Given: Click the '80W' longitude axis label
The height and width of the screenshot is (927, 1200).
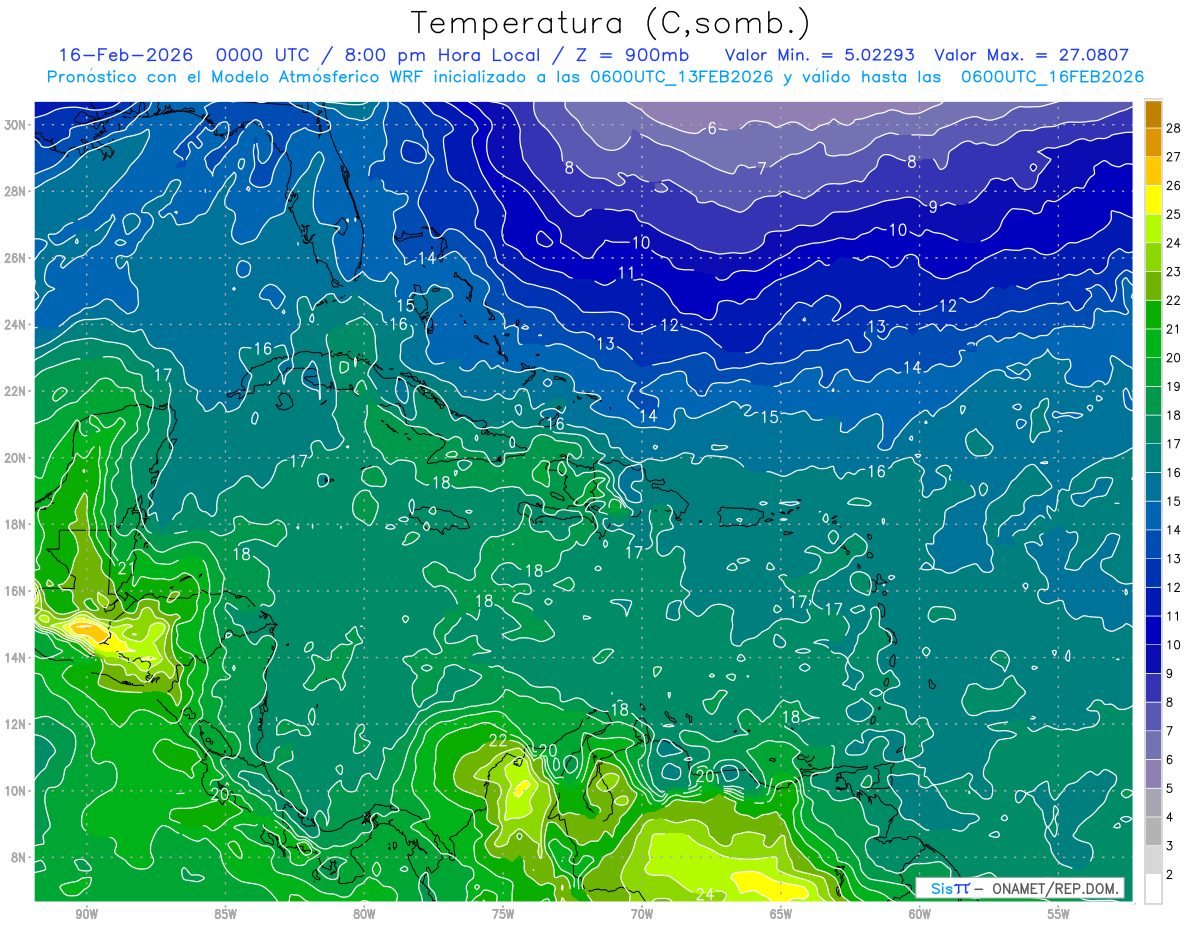Looking at the screenshot, I should click(x=364, y=914).
